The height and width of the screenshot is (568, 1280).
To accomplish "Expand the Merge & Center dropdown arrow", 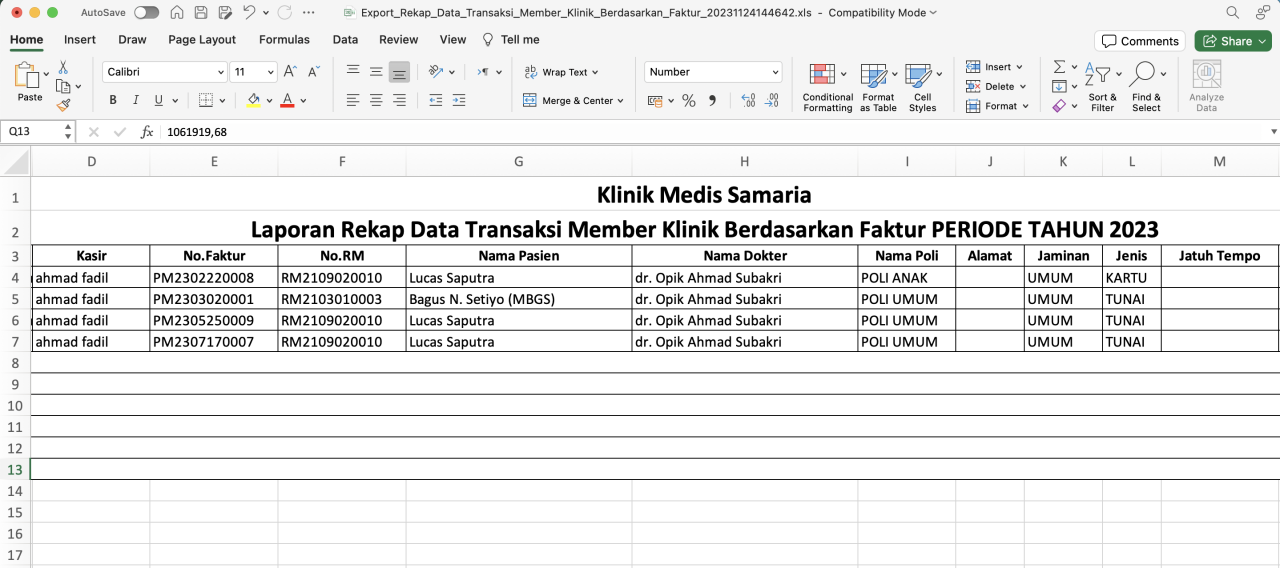I will click(x=620, y=101).
